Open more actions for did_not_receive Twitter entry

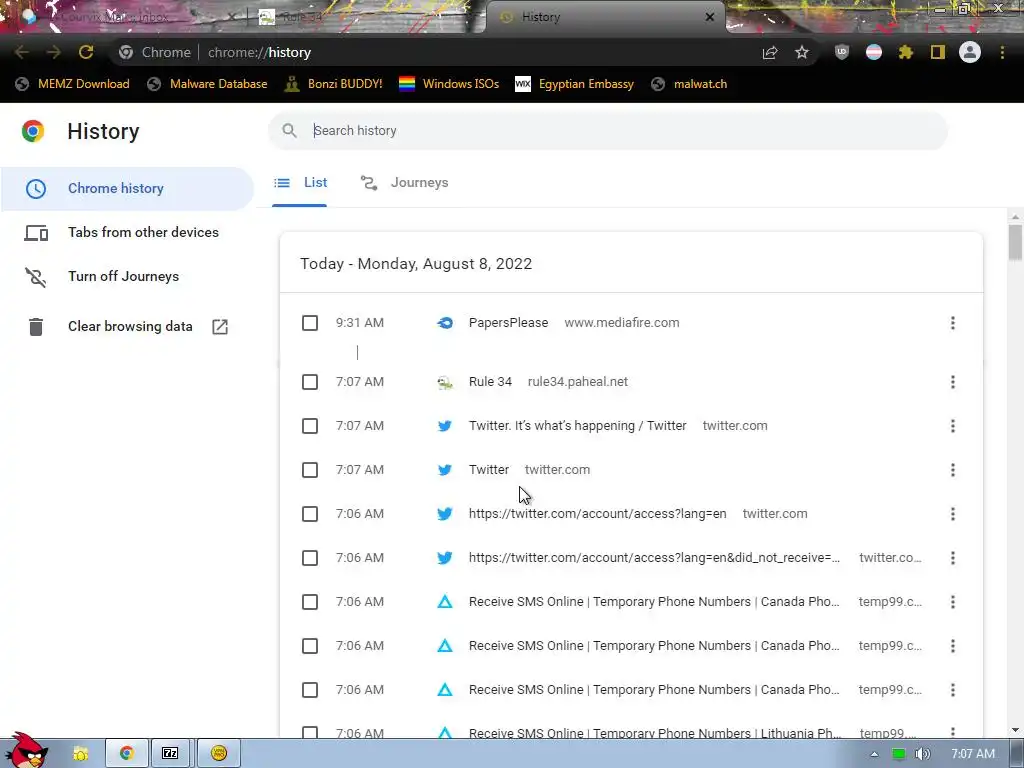(x=953, y=558)
